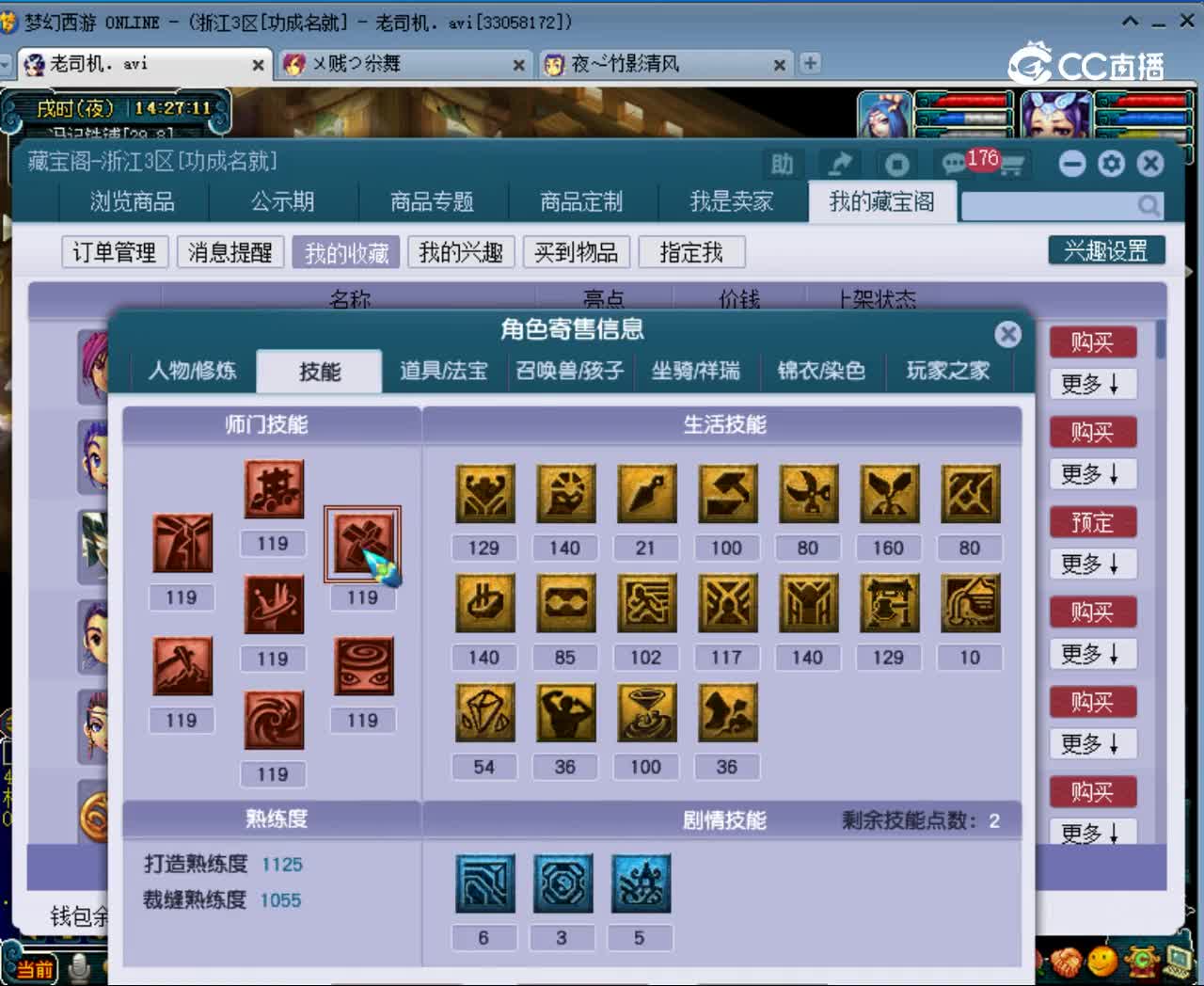Select the 我的藏宝阁 tab
Image resolution: width=1204 pixels, height=986 pixels.
(882, 201)
